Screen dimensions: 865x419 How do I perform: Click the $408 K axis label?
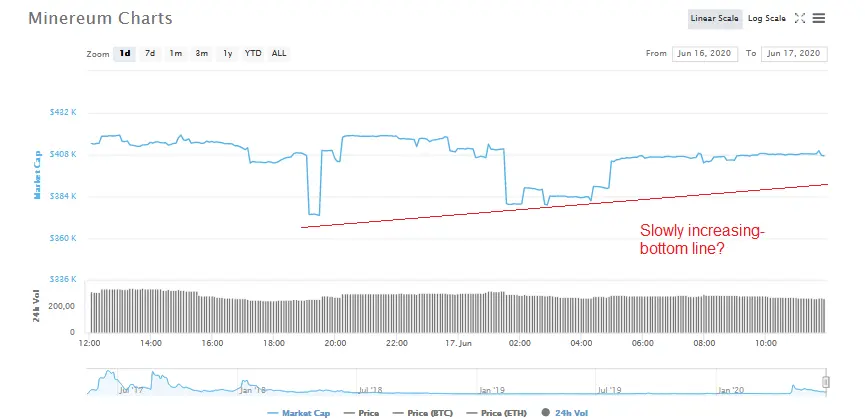63,154
